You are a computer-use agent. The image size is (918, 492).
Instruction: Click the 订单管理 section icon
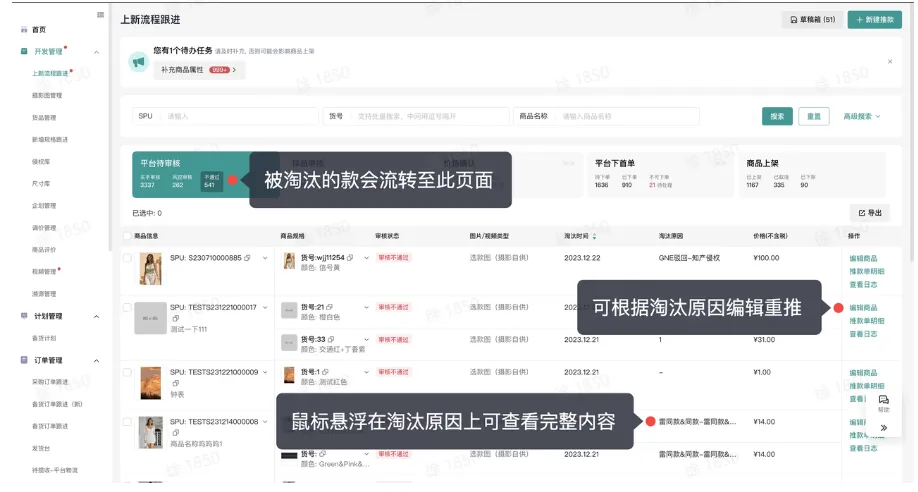[24, 360]
